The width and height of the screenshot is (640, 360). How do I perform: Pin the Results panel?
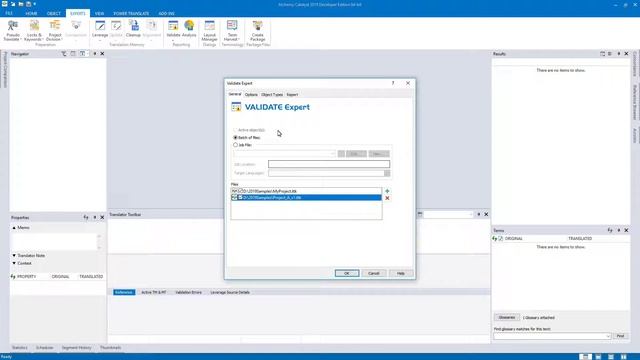pyautogui.click(x=619, y=54)
